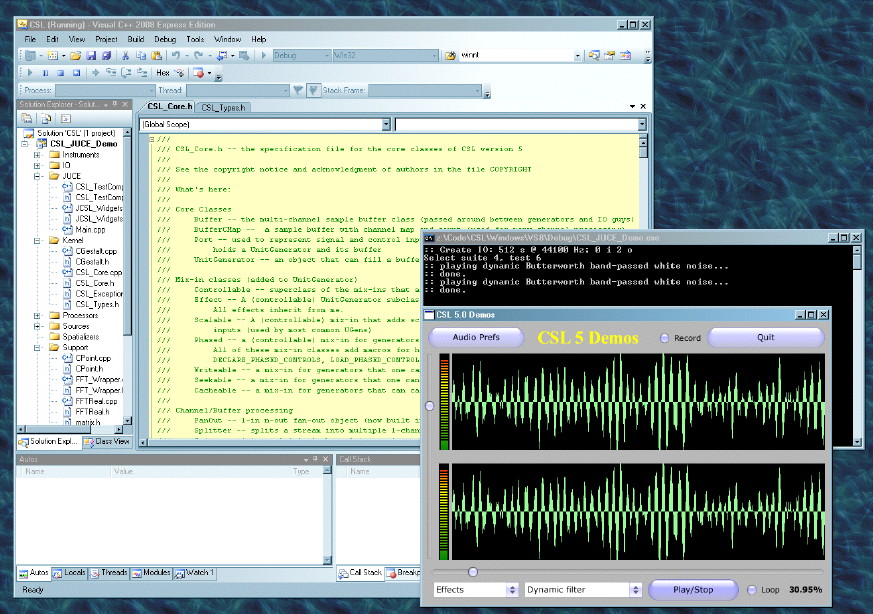873x614 pixels.
Task: Click the New Project toolbar icon
Action: (31, 56)
